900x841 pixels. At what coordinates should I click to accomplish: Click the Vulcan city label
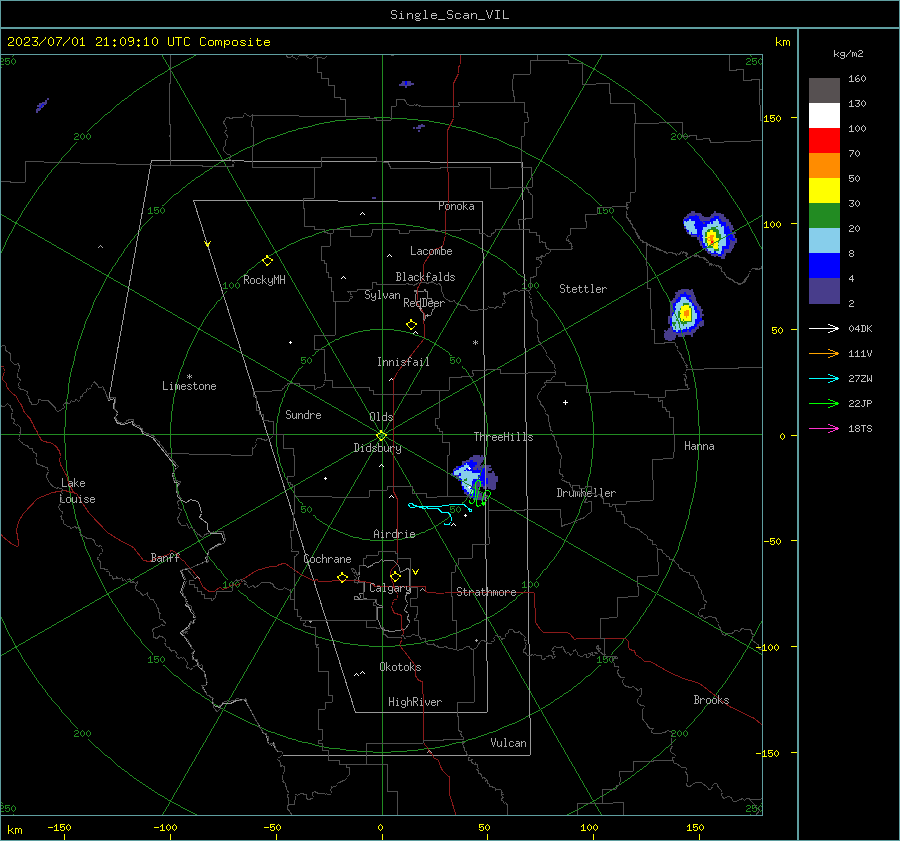(508, 743)
